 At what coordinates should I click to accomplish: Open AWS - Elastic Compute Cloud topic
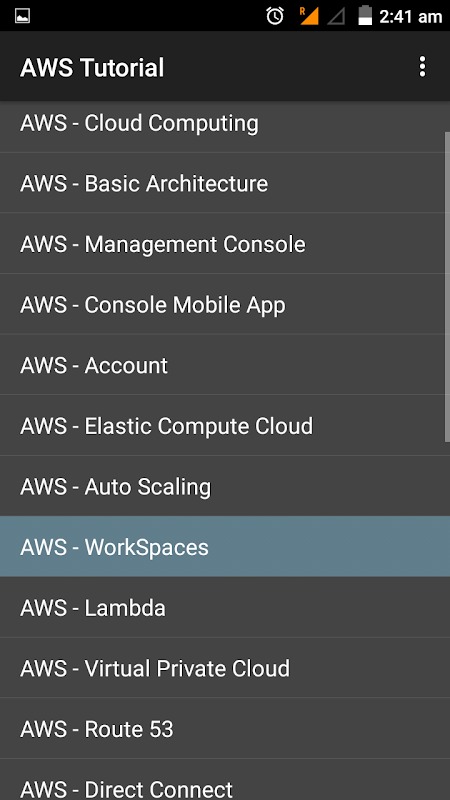pyautogui.click(x=225, y=426)
